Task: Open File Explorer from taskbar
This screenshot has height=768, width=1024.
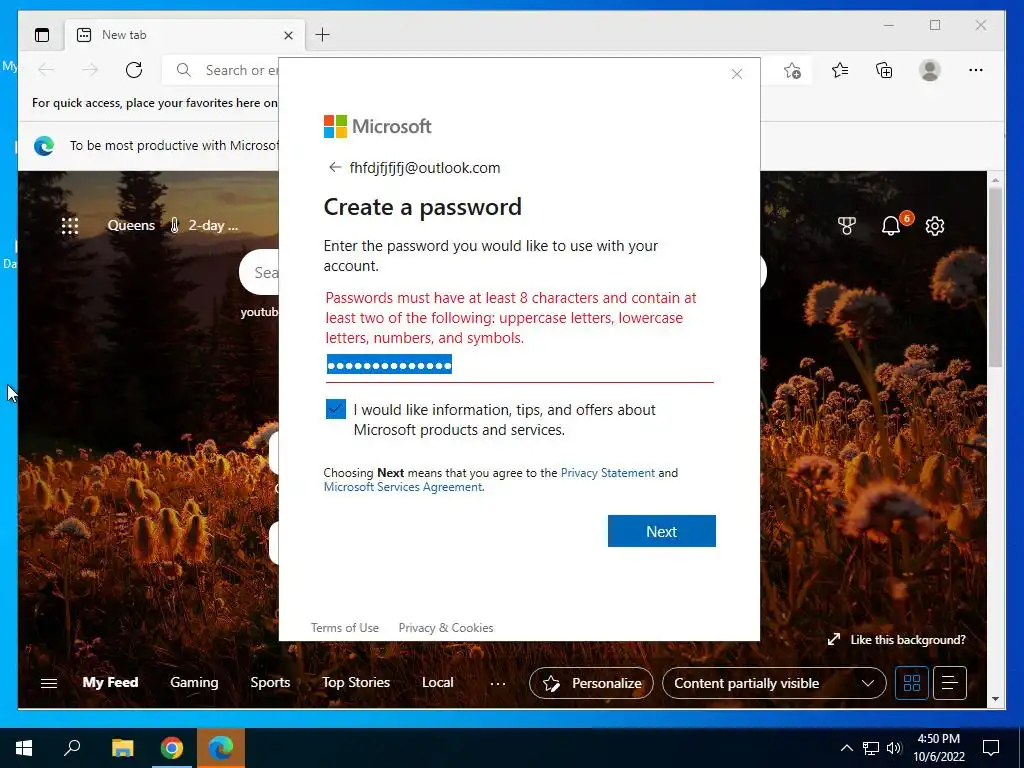Action: (x=122, y=748)
